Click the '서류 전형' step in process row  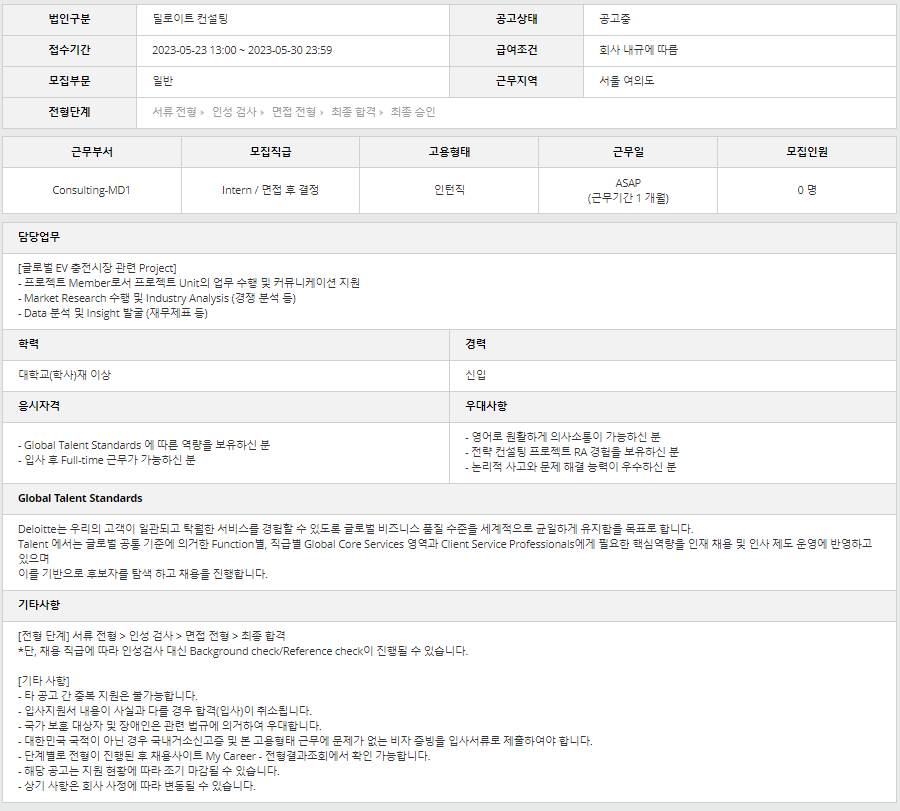click(x=174, y=112)
